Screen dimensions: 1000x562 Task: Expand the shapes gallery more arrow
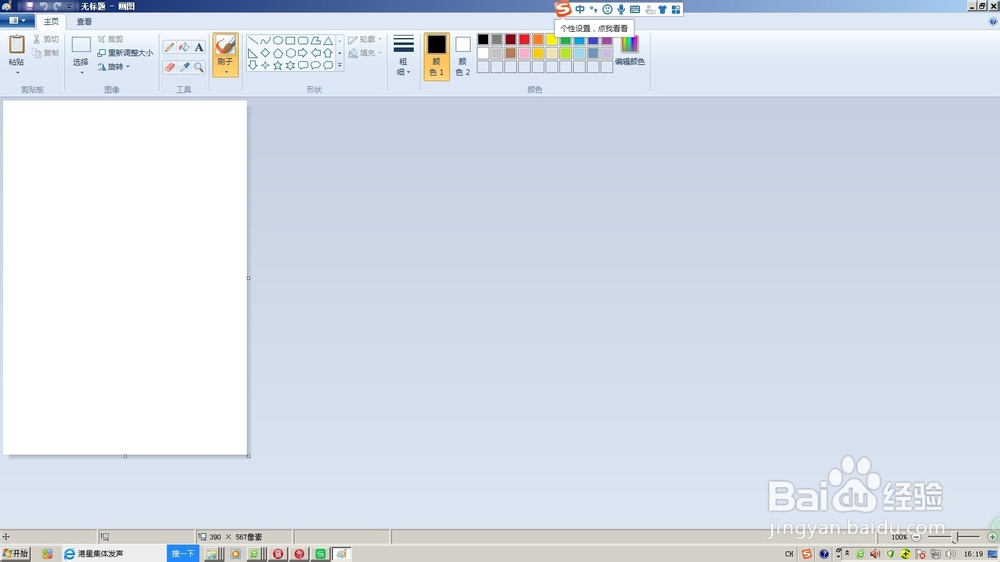339,65
